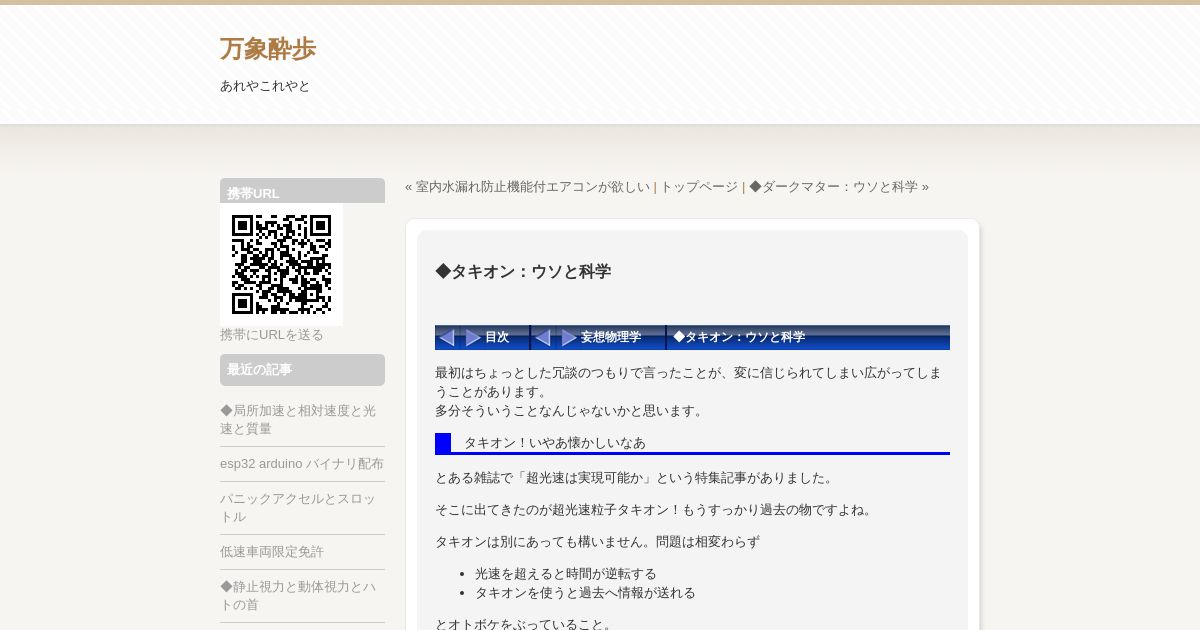Click the 最近の記事 sidebar header

click(302, 370)
